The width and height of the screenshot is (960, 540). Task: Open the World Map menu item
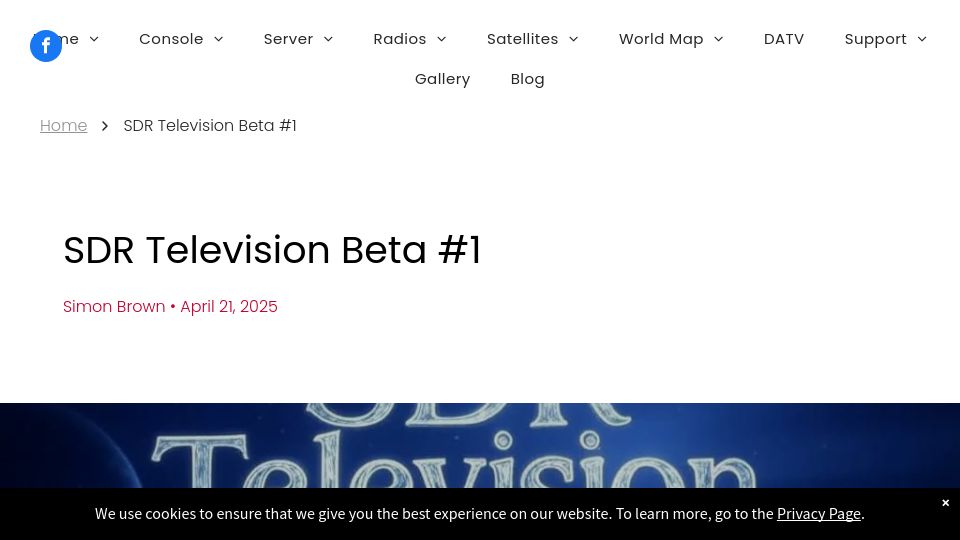661,39
